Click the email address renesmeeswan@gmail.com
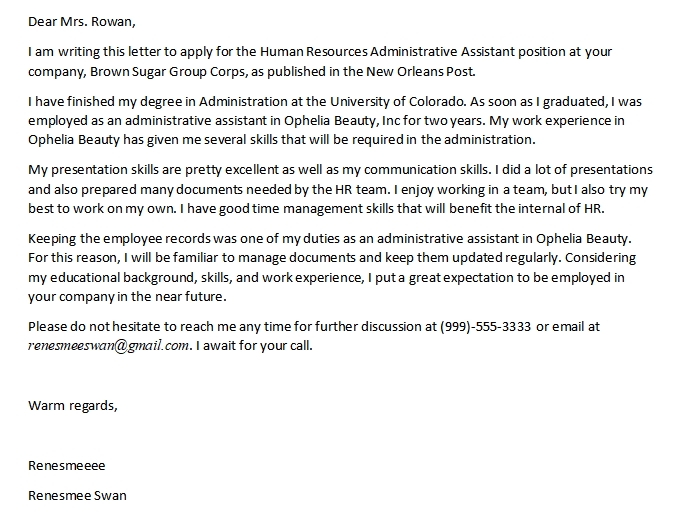Image resolution: width=679 pixels, height=525 pixels. 108,346
